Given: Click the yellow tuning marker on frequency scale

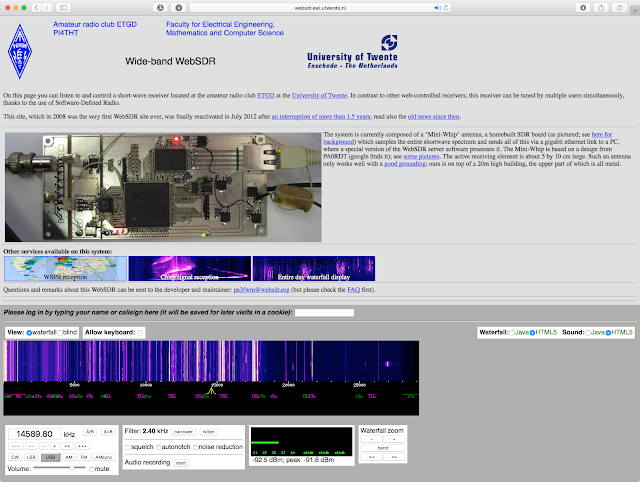Looking at the screenshot, I should [x=211, y=391].
